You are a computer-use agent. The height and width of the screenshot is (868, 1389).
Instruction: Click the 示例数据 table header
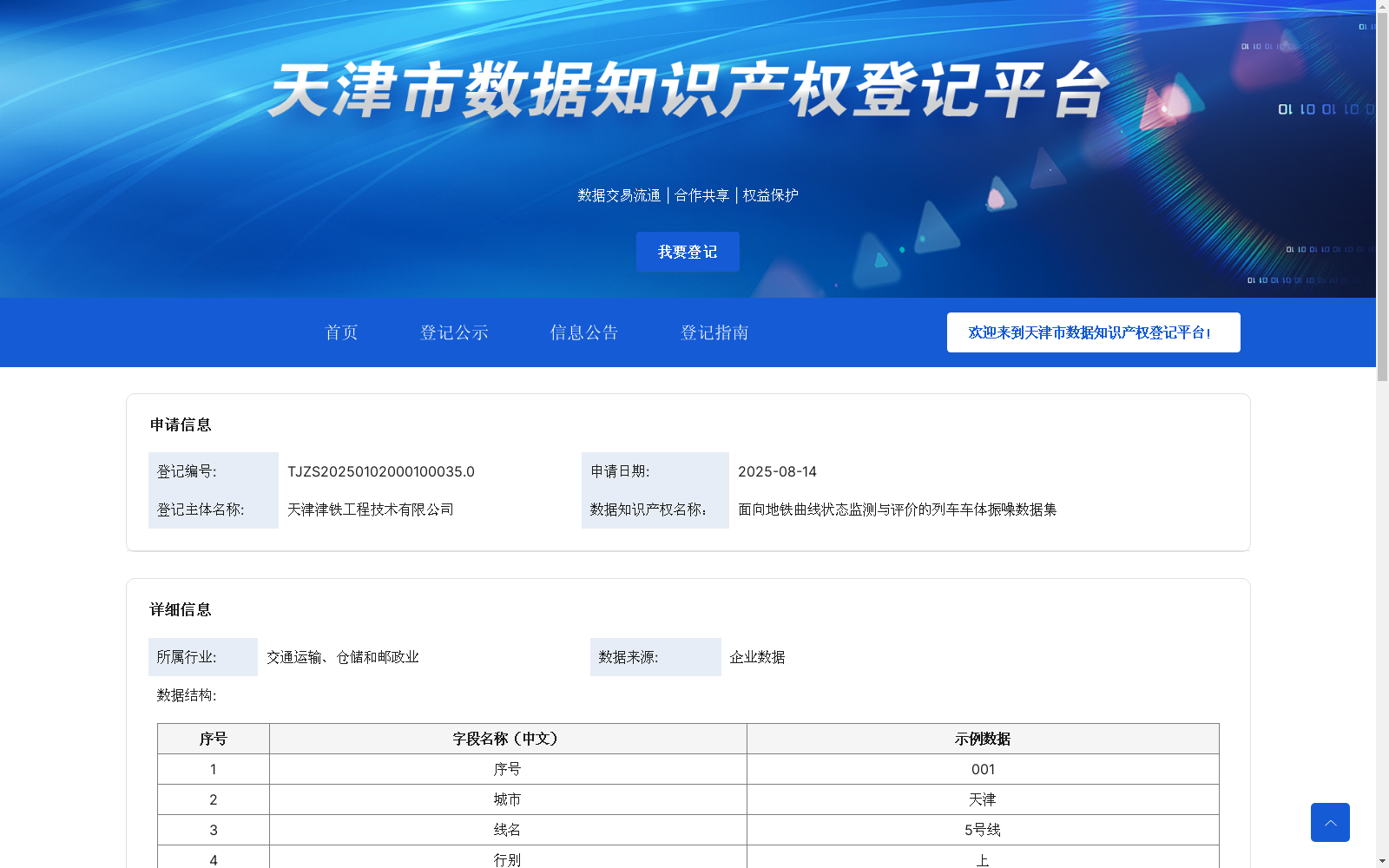coord(983,739)
